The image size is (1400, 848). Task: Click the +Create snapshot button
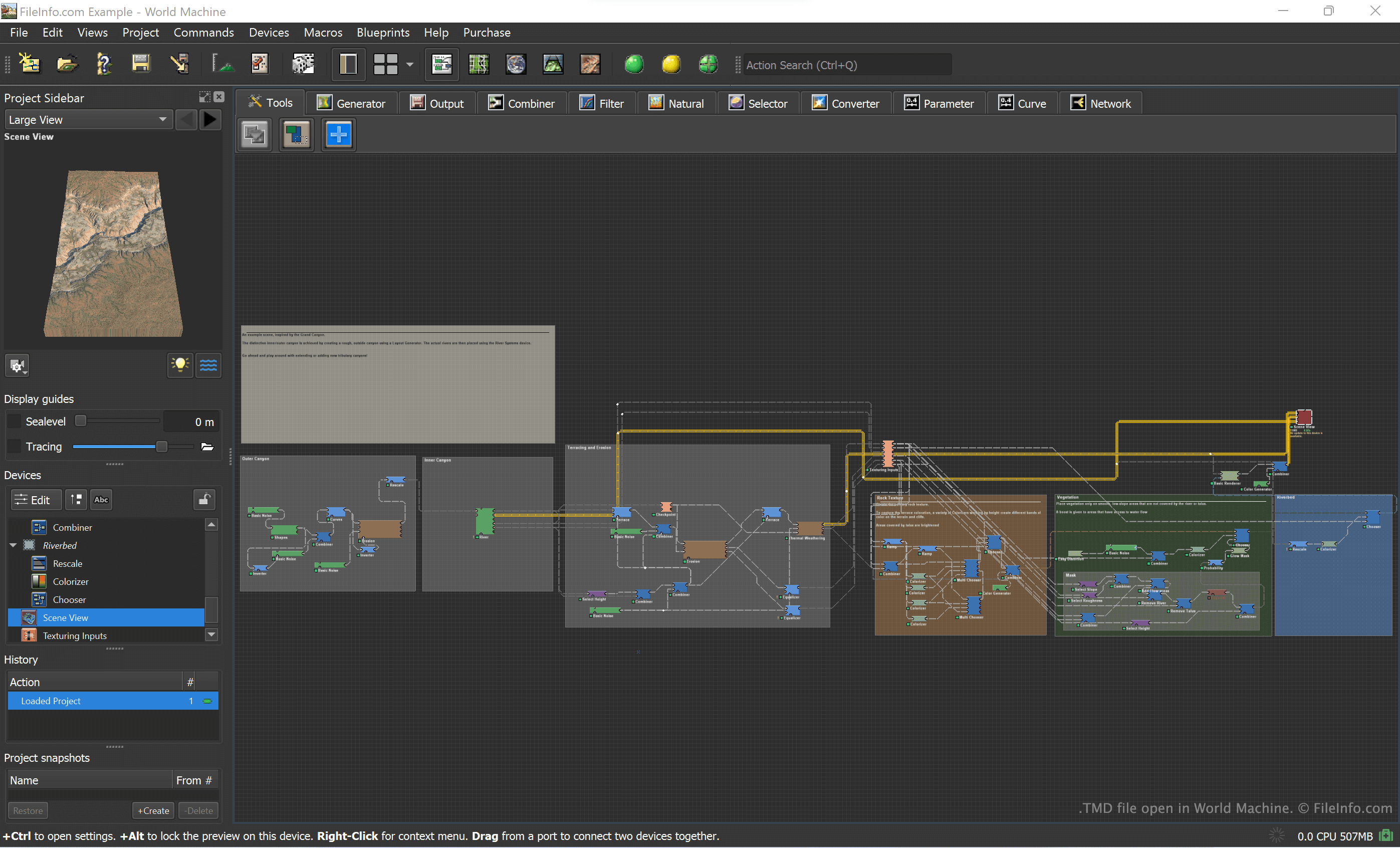tap(153, 810)
